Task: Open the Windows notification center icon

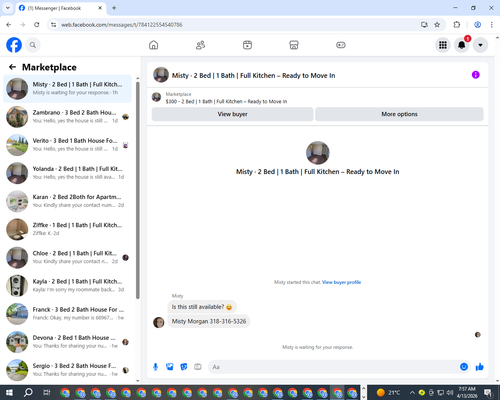Action: click(x=489, y=393)
